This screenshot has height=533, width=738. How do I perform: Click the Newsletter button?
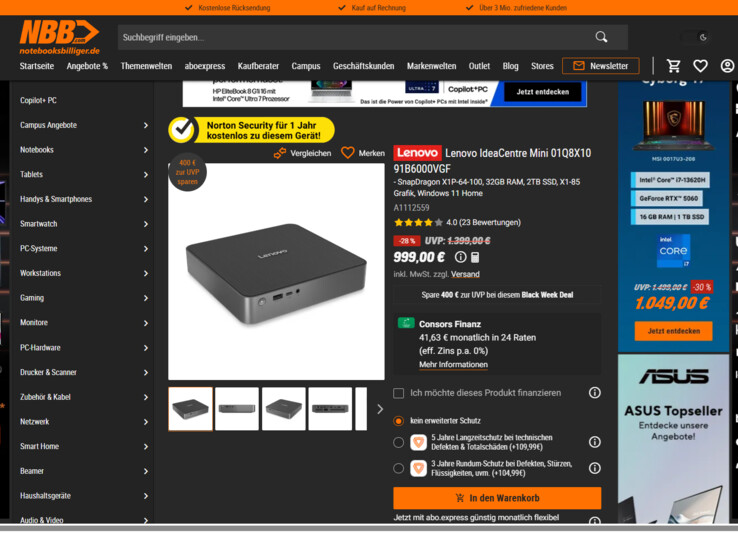coord(601,66)
